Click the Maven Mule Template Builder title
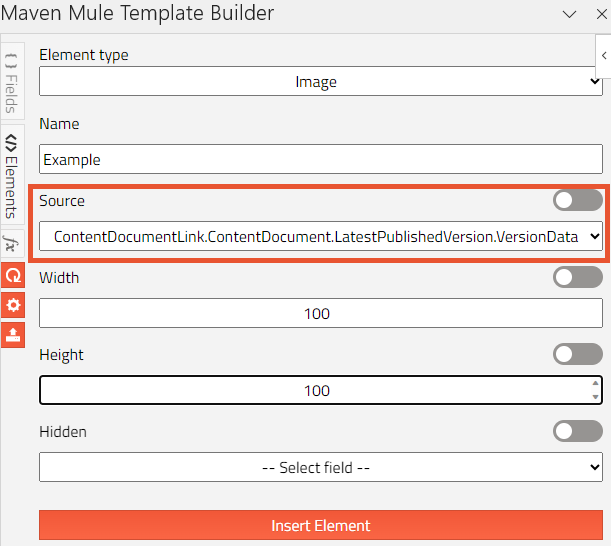This screenshot has width=611, height=546. pyautogui.click(x=137, y=13)
